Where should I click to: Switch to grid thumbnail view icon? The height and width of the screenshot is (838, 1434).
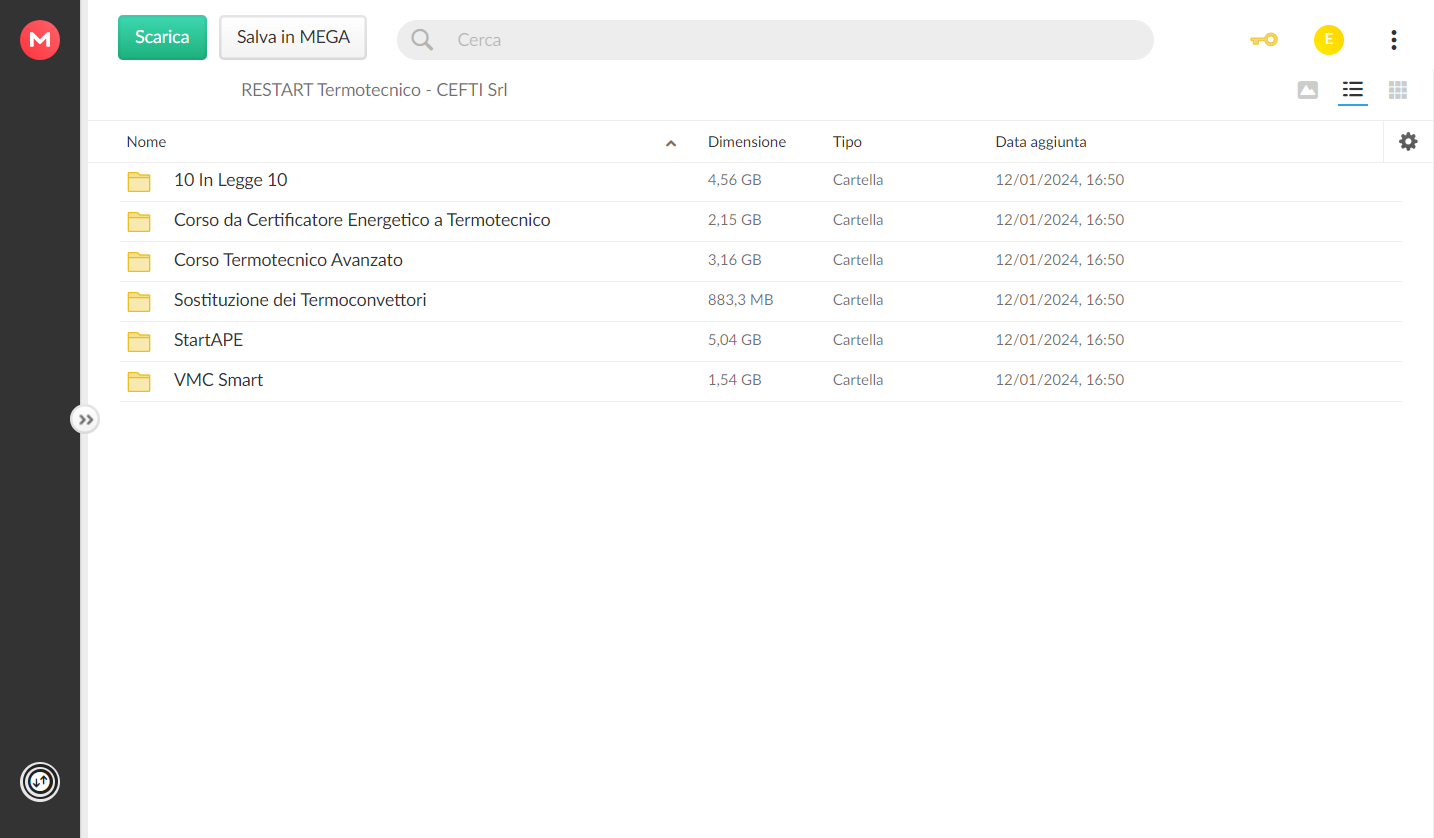[x=1398, y=90]
